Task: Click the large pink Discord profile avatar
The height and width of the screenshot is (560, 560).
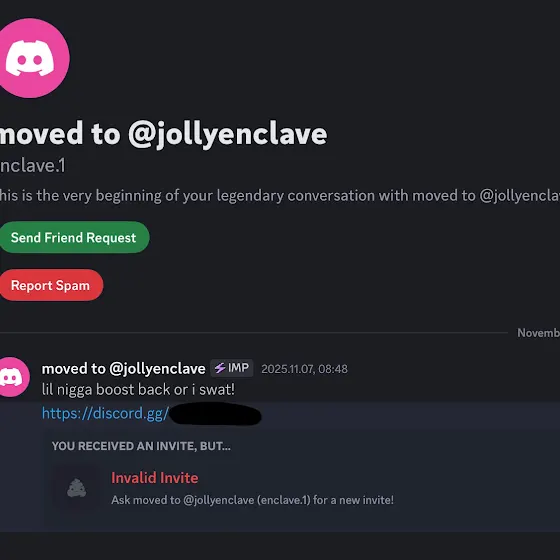Action: point(32,58)
